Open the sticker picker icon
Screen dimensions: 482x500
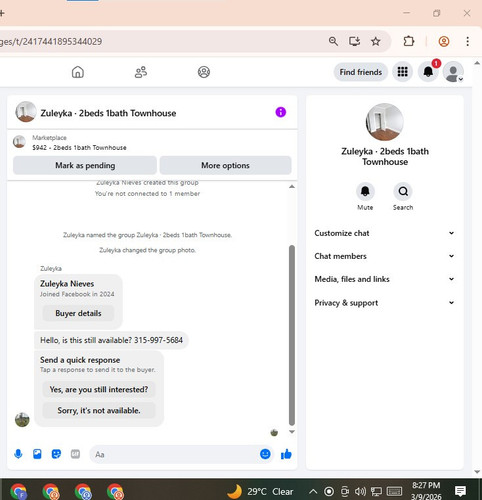tap(56, 454)
